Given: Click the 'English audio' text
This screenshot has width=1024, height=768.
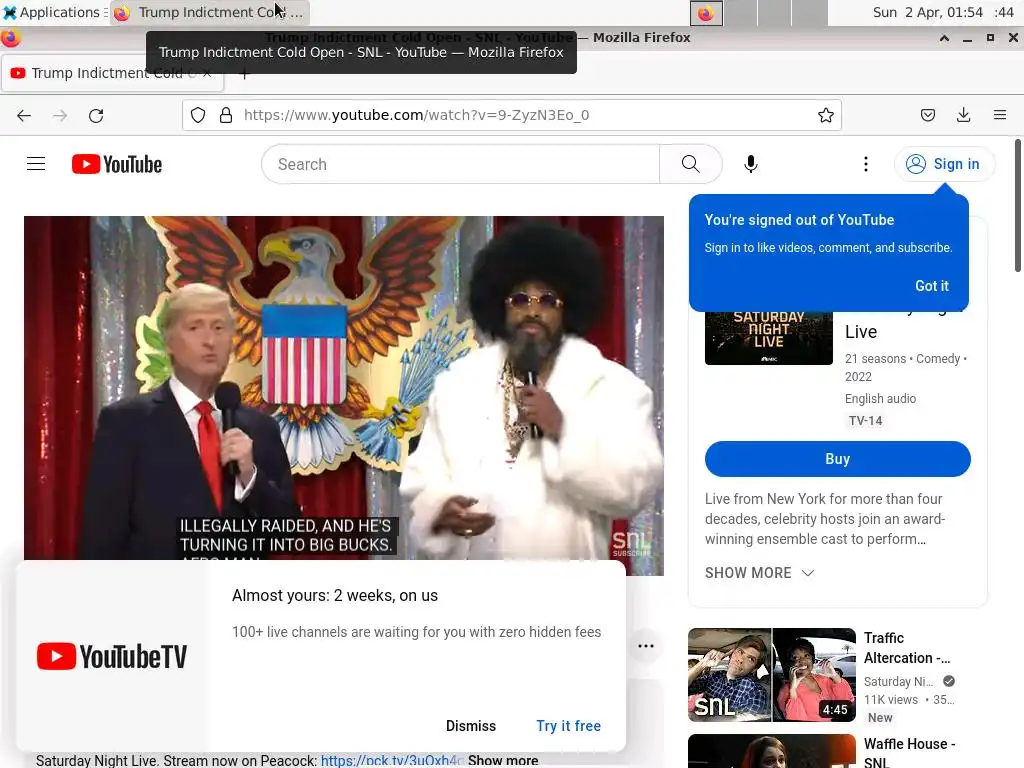Looking at the screenshot, I should 880,398.
